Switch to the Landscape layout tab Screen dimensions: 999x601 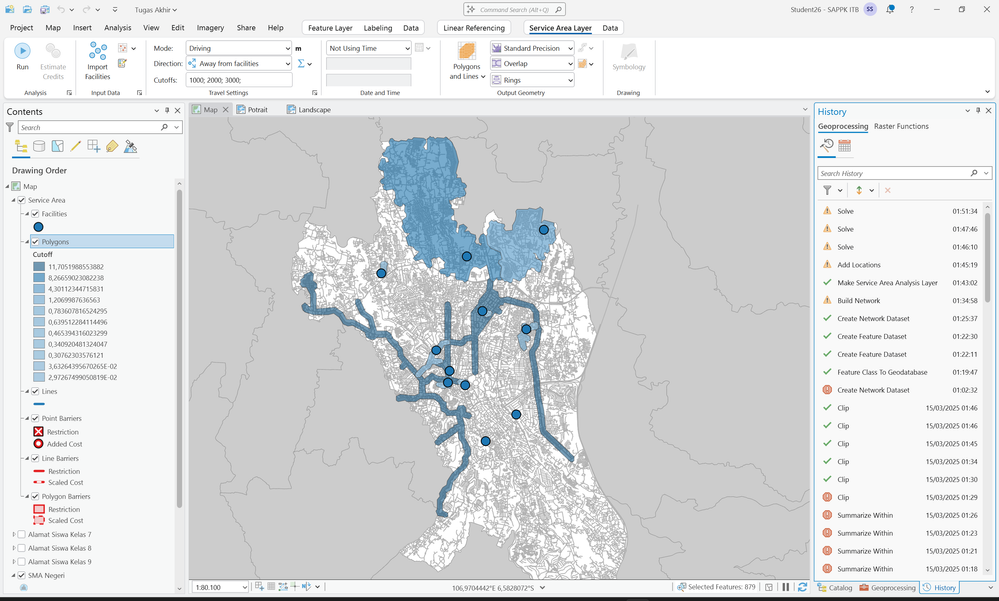309,110
